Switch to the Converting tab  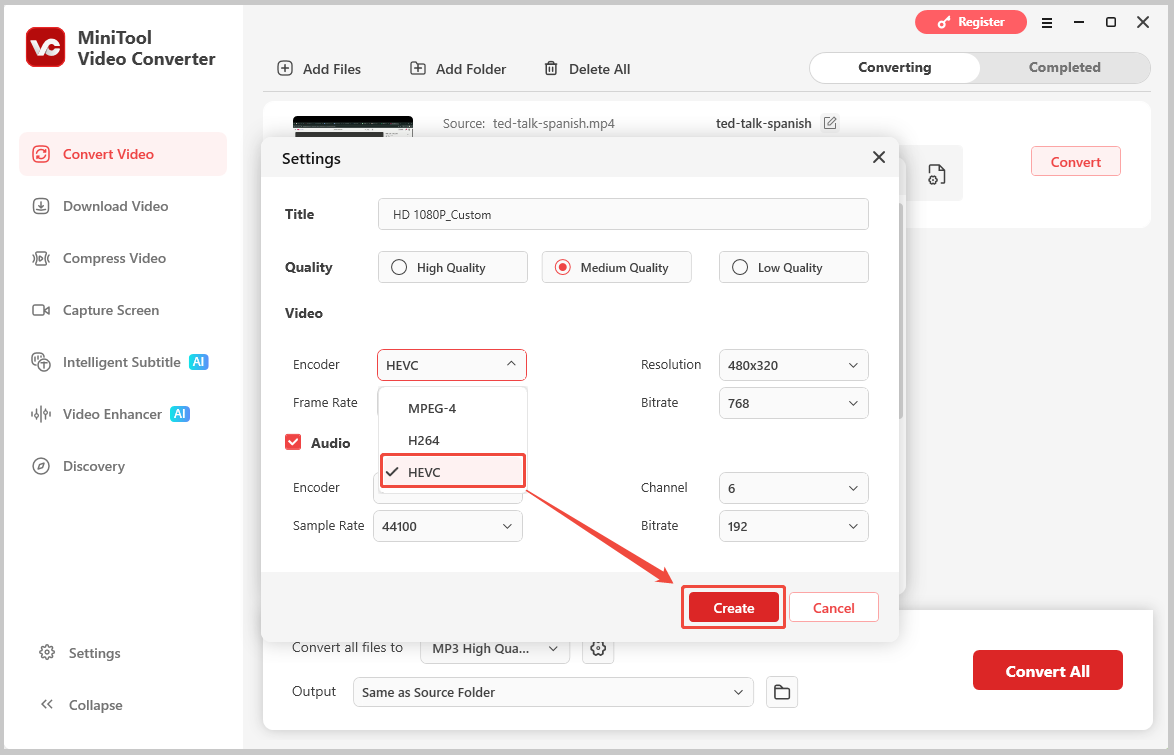point(895,67)
